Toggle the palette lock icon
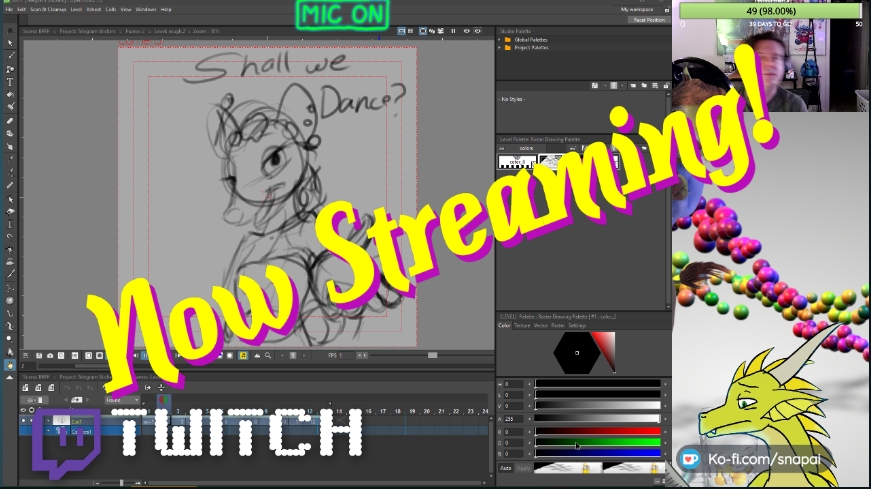Viewport: 871px width, 489px height. coord(667,86)
